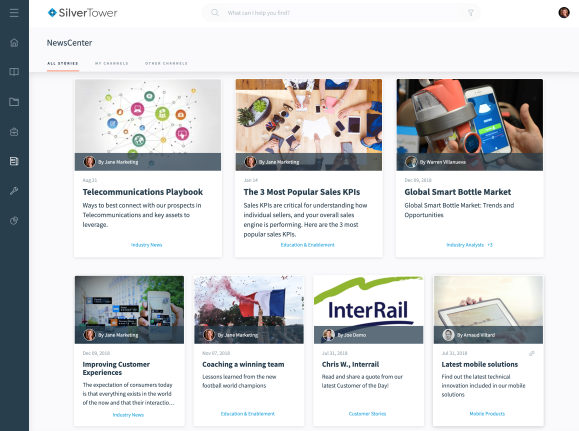Select the All Stories tab
The height and width of the screenshot is (431, 579).
coord(62,64)
